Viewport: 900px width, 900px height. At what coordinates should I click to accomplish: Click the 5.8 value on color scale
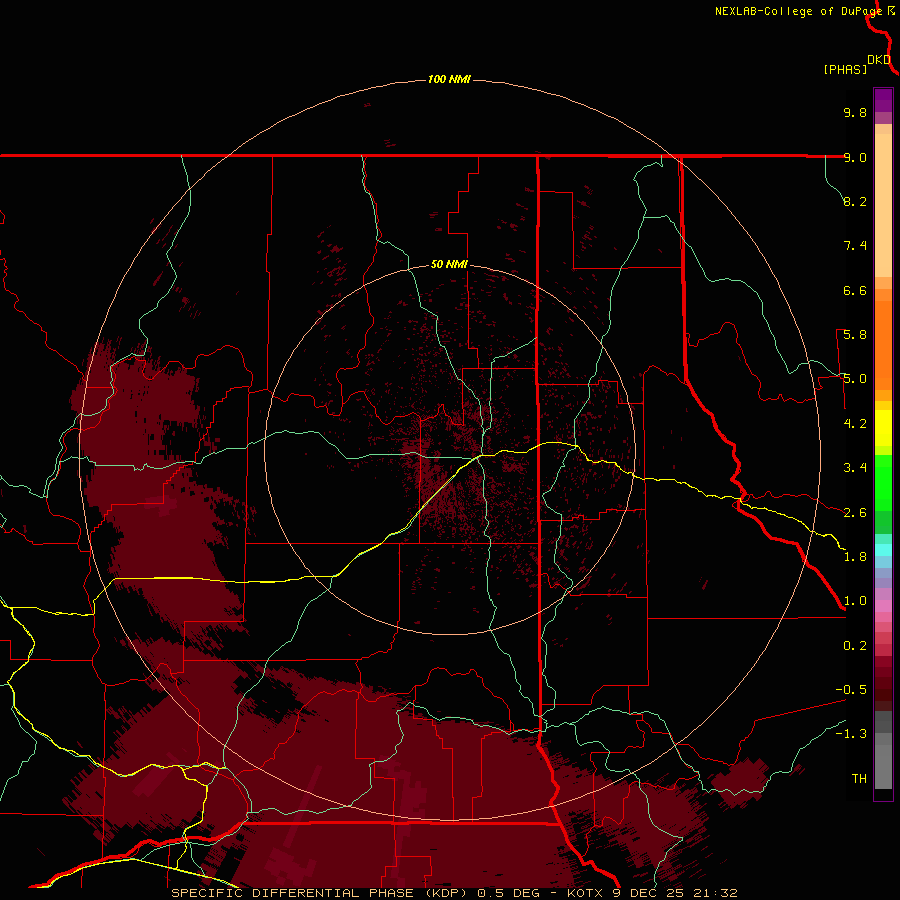(855, 335)
